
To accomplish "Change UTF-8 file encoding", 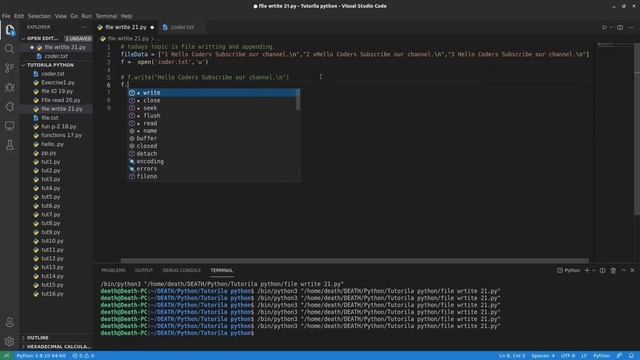I will tap(568, 356).
